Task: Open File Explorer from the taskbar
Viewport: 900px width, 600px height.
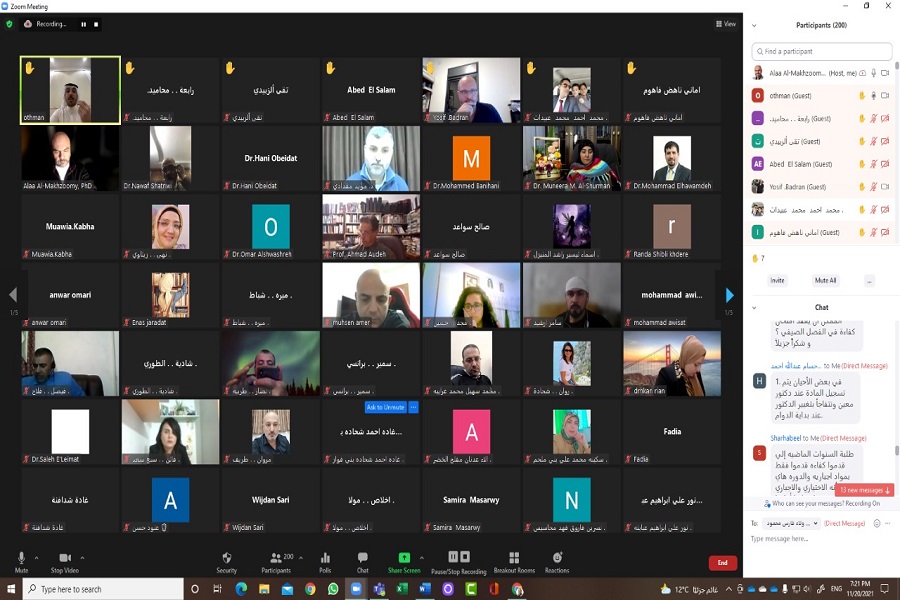Action: point(264,589)
